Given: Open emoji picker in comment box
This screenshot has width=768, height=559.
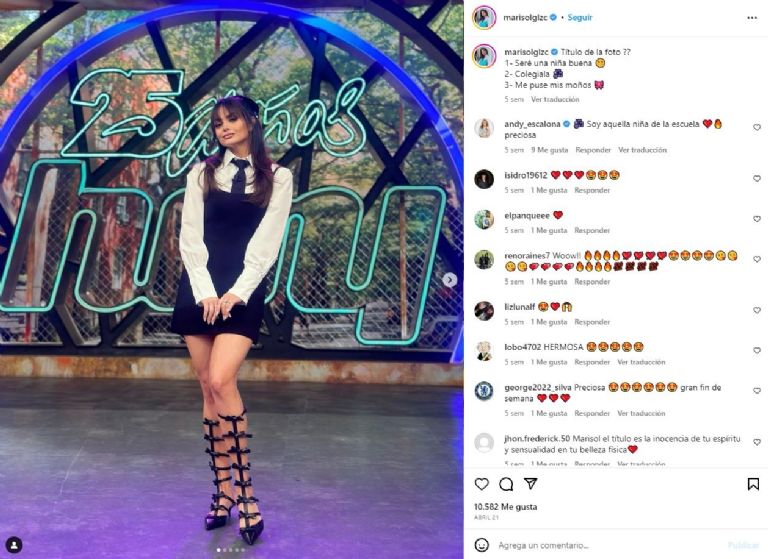Looking at the screenshot, I should (482, 545).
